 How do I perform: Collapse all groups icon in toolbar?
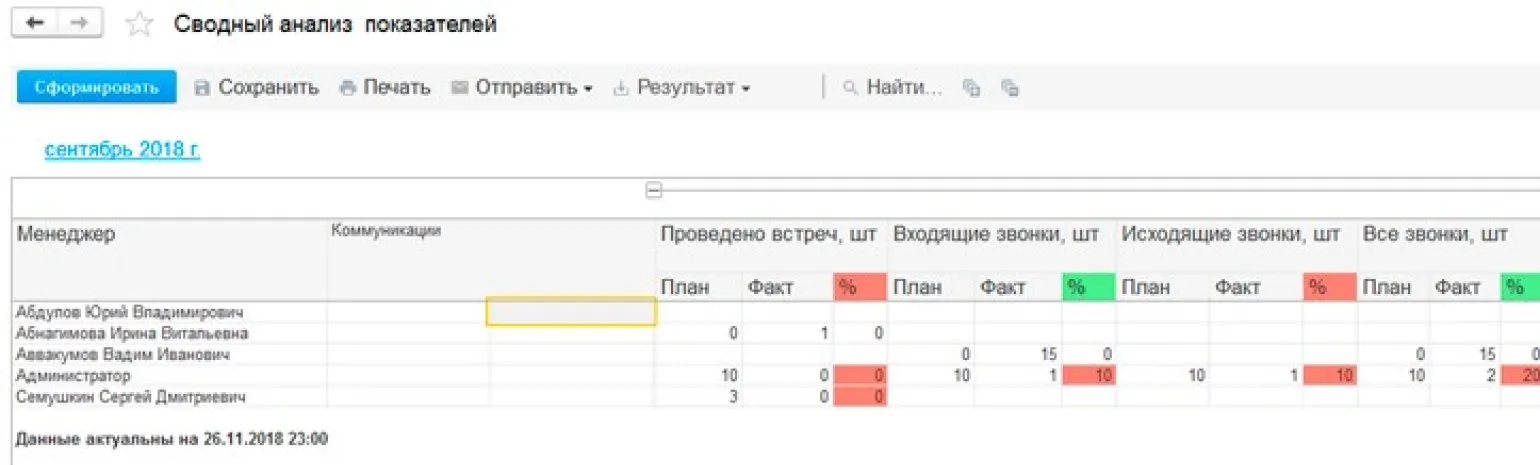[1010, 88]
